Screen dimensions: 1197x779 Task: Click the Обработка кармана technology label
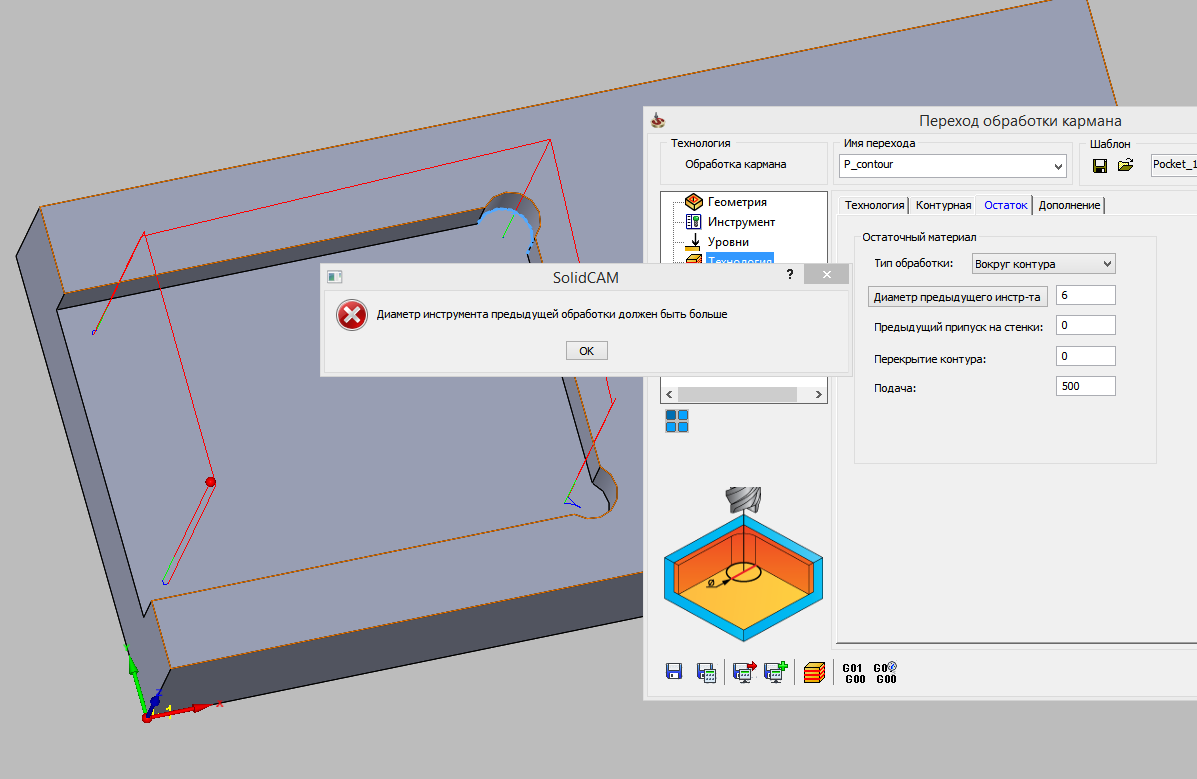tap(735, 164)
